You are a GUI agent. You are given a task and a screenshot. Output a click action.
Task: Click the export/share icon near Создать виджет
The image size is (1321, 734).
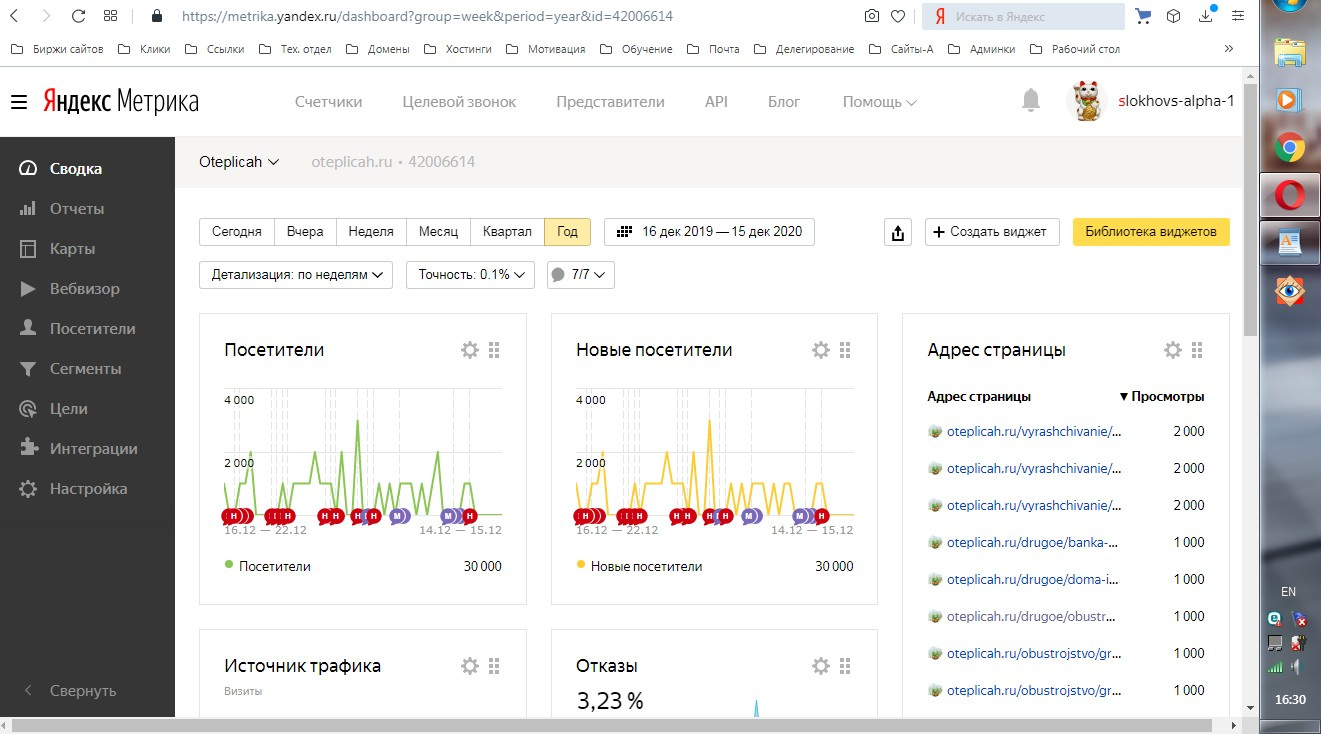pyautogui.click(x=897, y=232)
